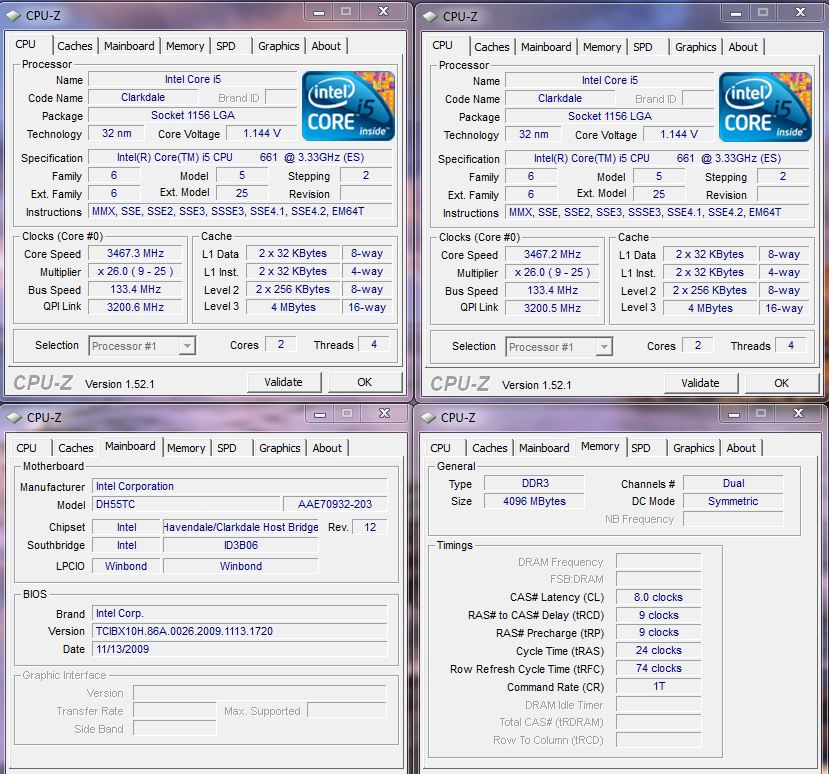
Task: Open Memory tab in top-left window
Action: [185, 46]
